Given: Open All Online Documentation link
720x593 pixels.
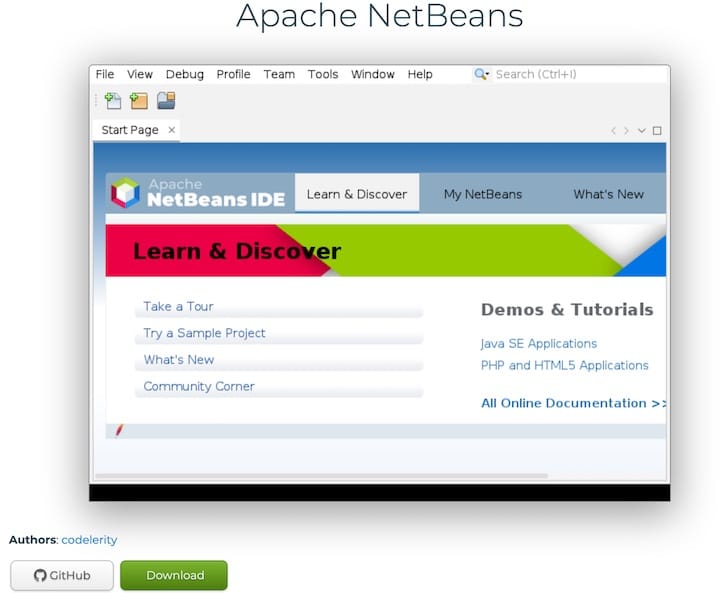Looking at the screenshot, I should coord(573,403).
